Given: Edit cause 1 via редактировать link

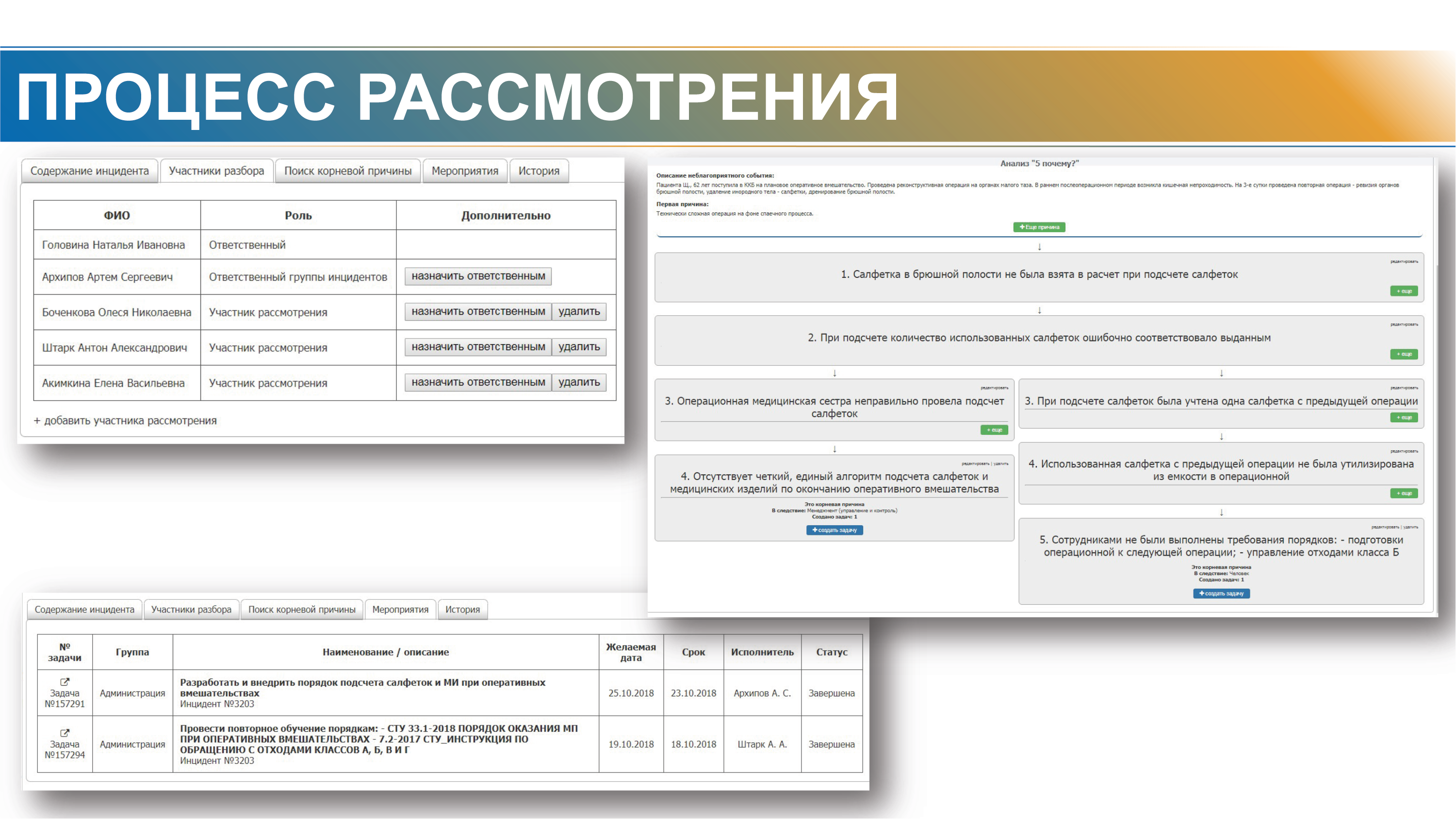Looking at the screenshot, I should [x=1404, y=261].
